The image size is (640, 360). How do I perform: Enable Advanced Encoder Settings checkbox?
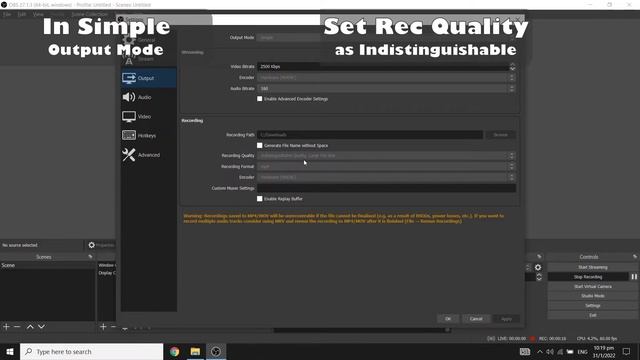pos(260,99)
